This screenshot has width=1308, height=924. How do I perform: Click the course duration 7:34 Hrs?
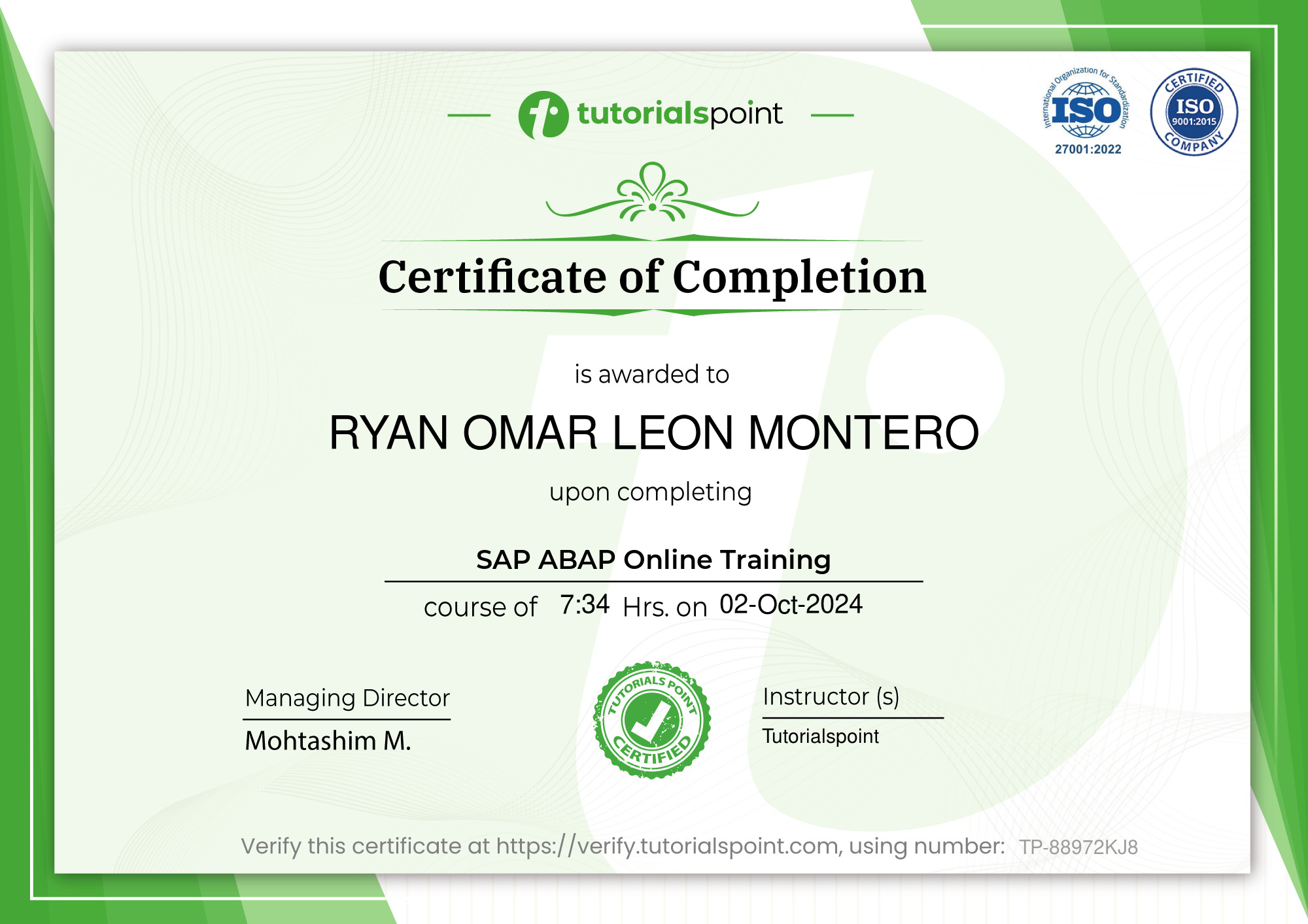pos(584,605)
